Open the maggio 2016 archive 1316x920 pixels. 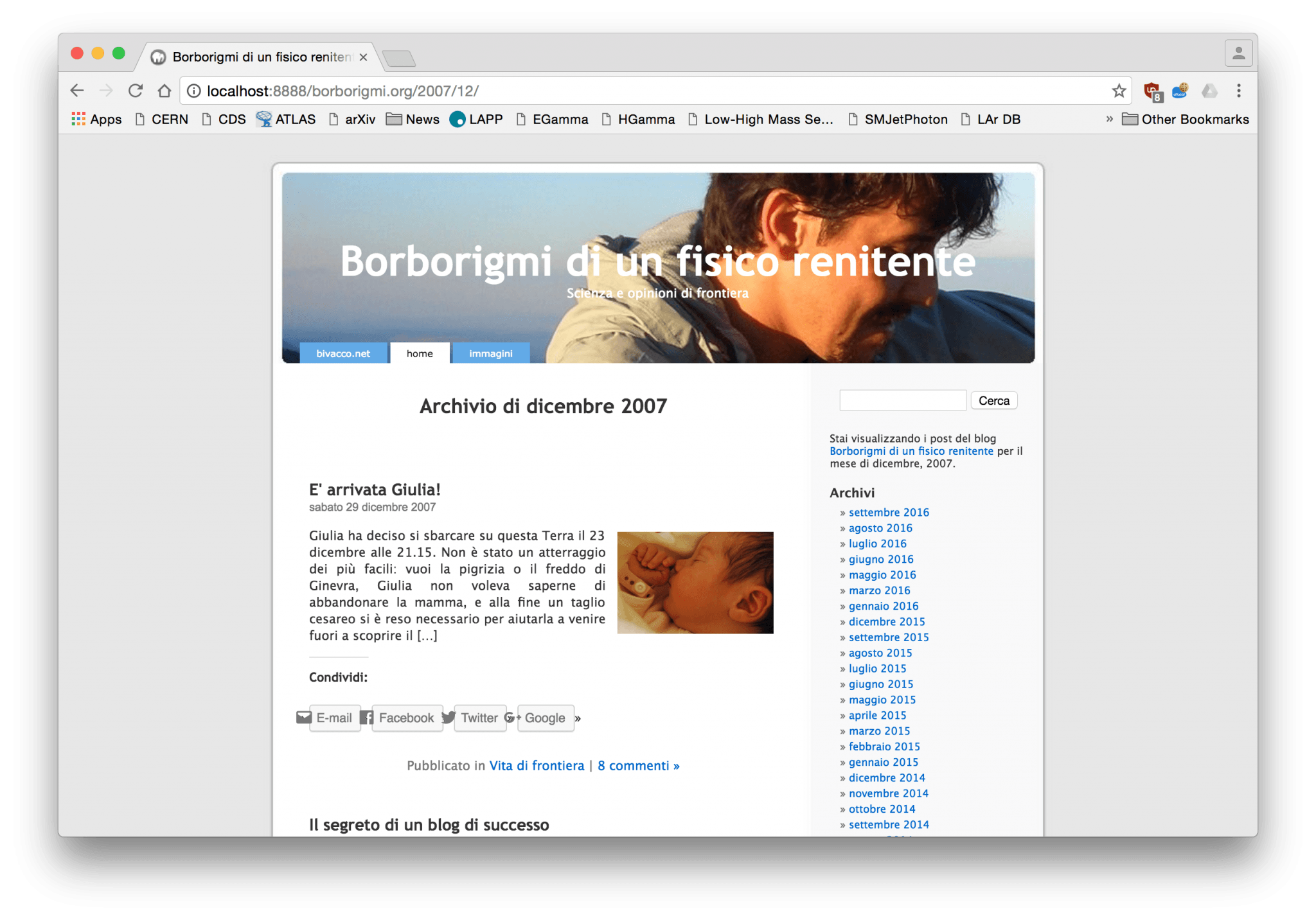[882, 574]
